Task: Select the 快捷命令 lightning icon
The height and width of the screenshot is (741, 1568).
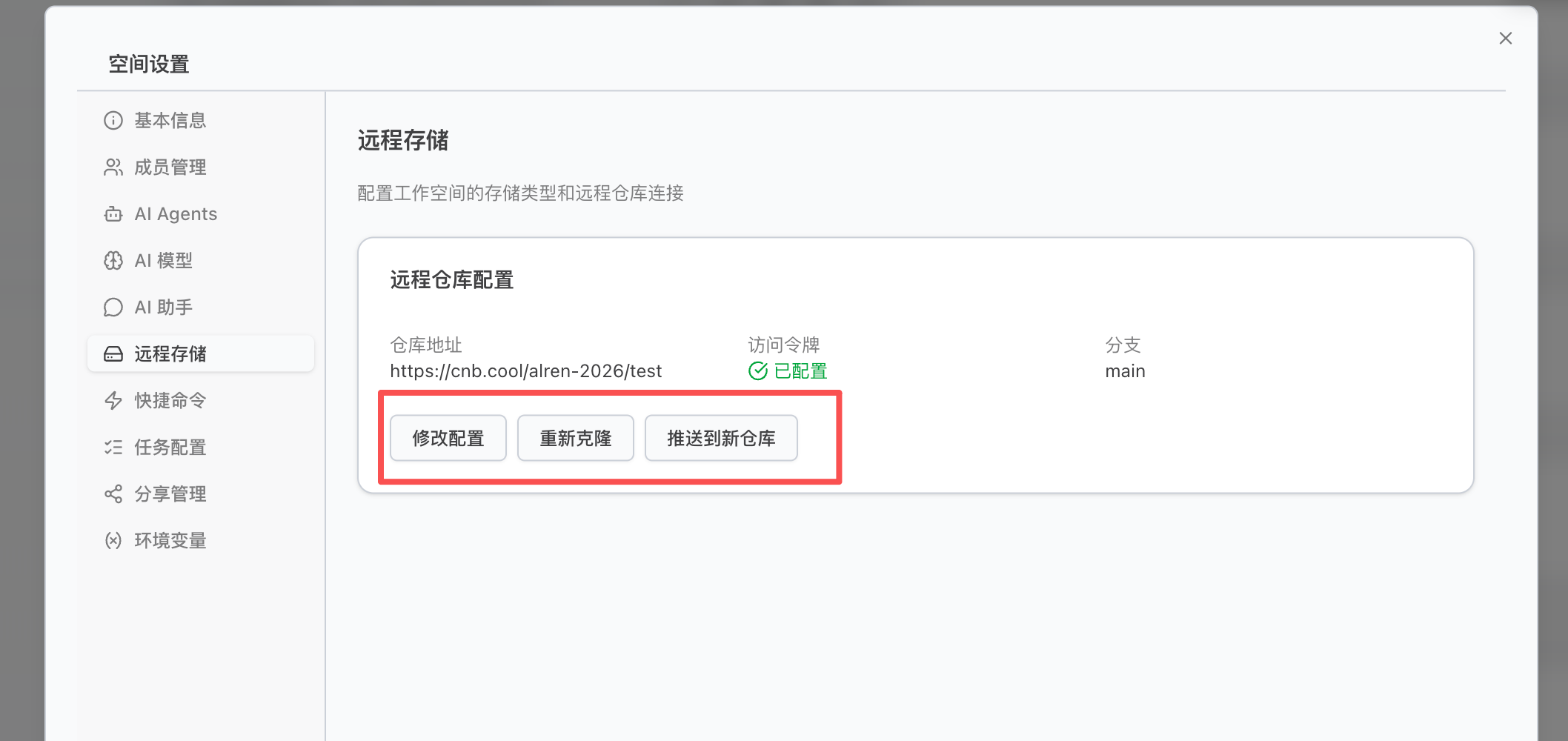Action: pos(113,400)
